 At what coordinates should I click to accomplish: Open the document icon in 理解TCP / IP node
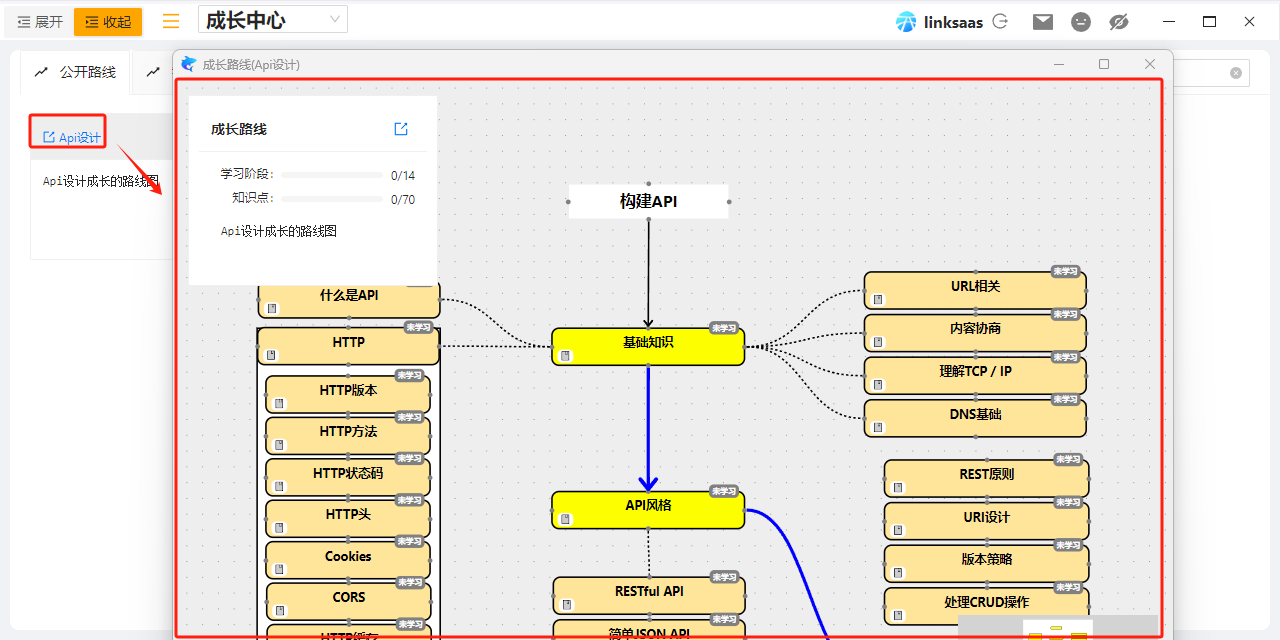click(879, 385)
